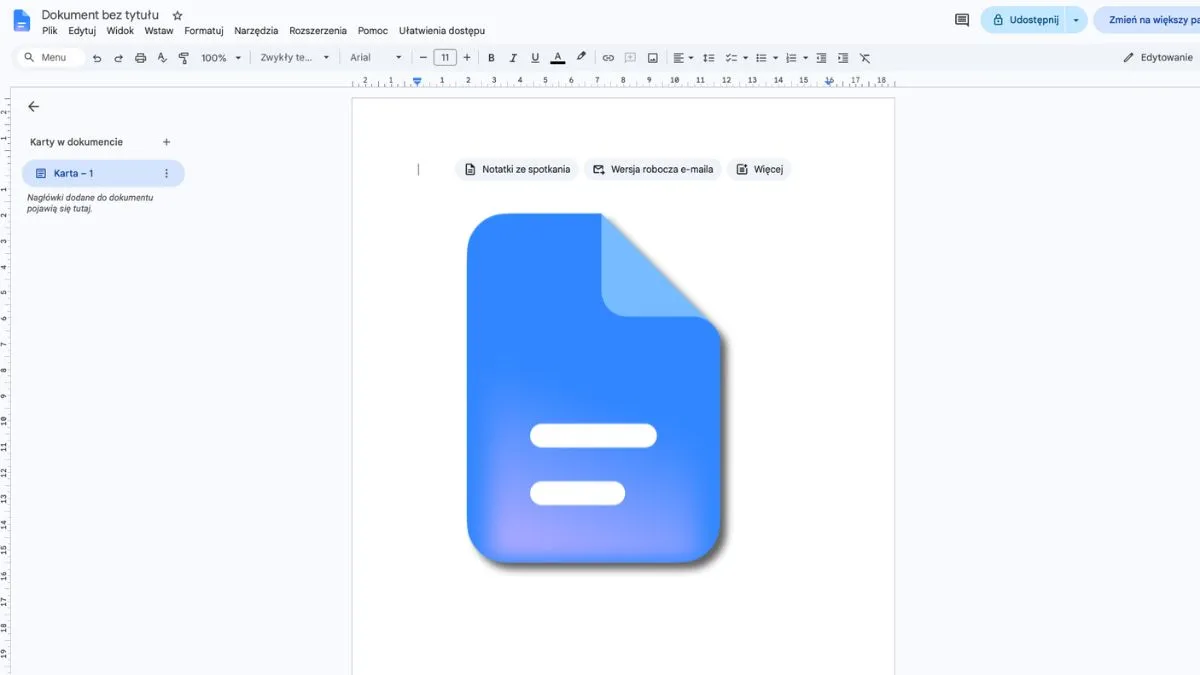
Task: Open the Edytowanie mode selector
Action: [x=1158, y=58]
